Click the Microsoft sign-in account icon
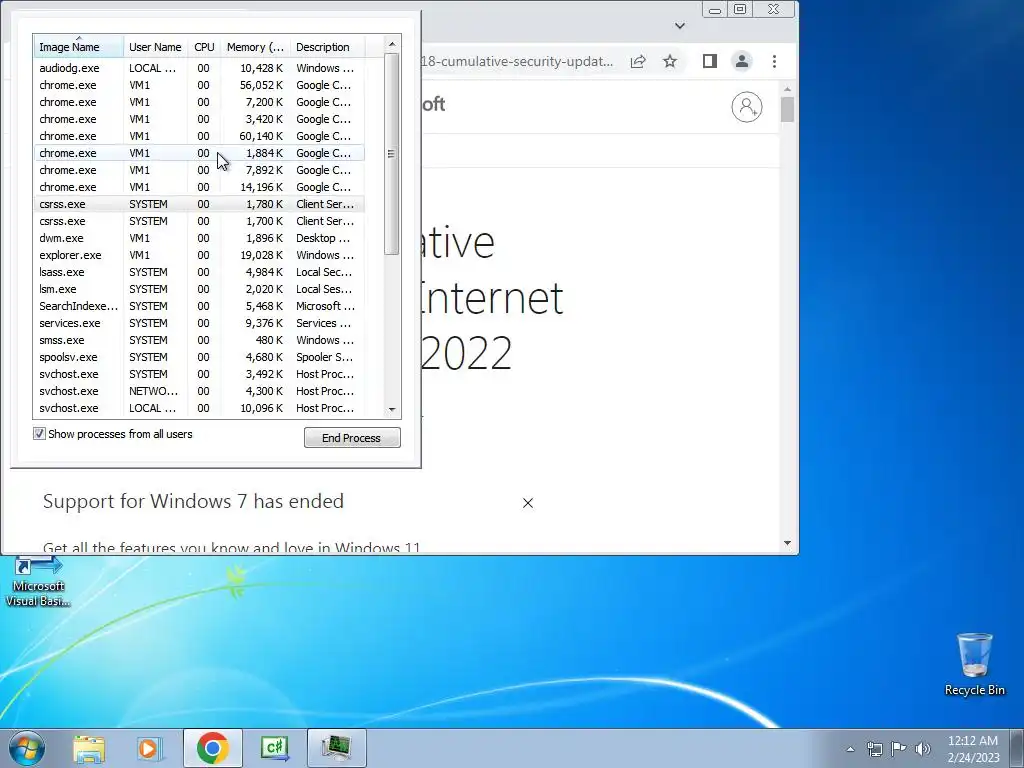Image resolution: width=1024 pixels, height=768 pixels. point(747,106)
